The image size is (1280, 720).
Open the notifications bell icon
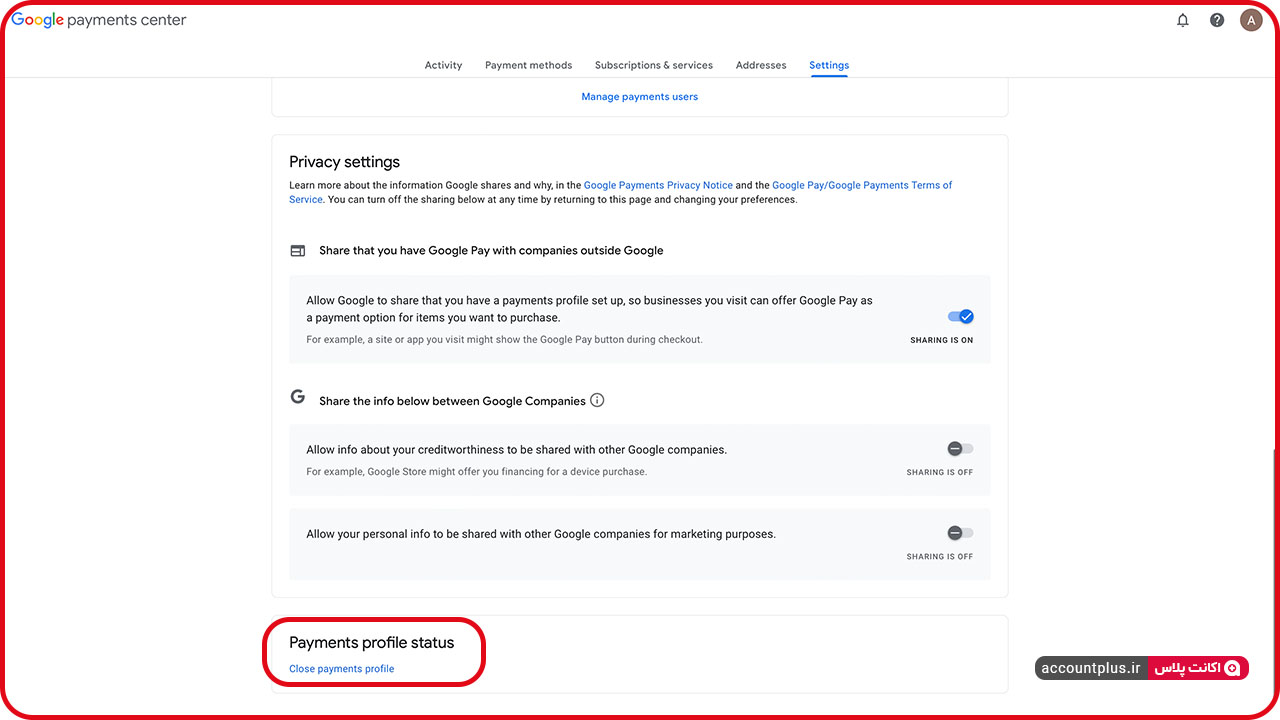1183,20
